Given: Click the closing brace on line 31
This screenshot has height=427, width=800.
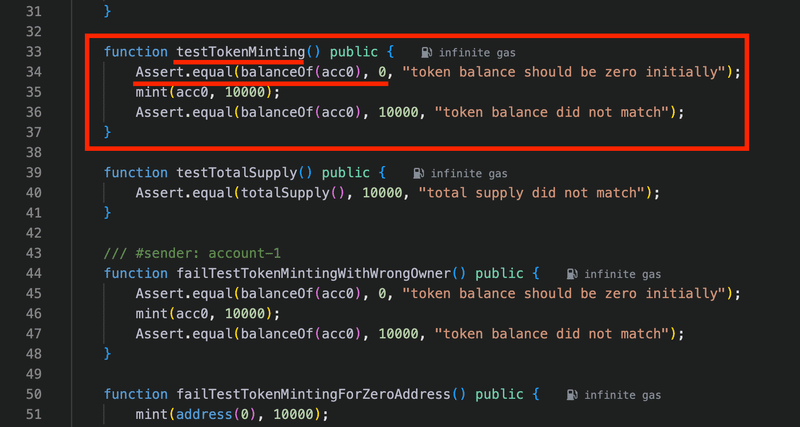Looking at the screenshot, I should pos(107,11).
